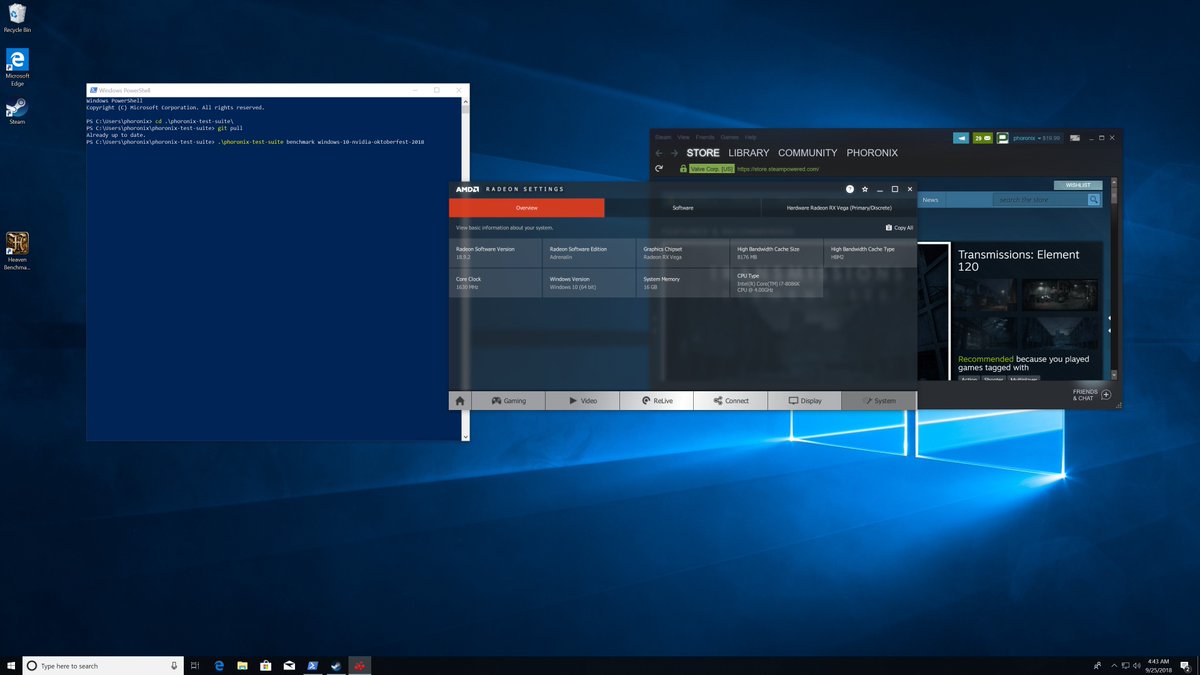
Task: Click the Steam store search magnifier icon
Action: 1094,200
